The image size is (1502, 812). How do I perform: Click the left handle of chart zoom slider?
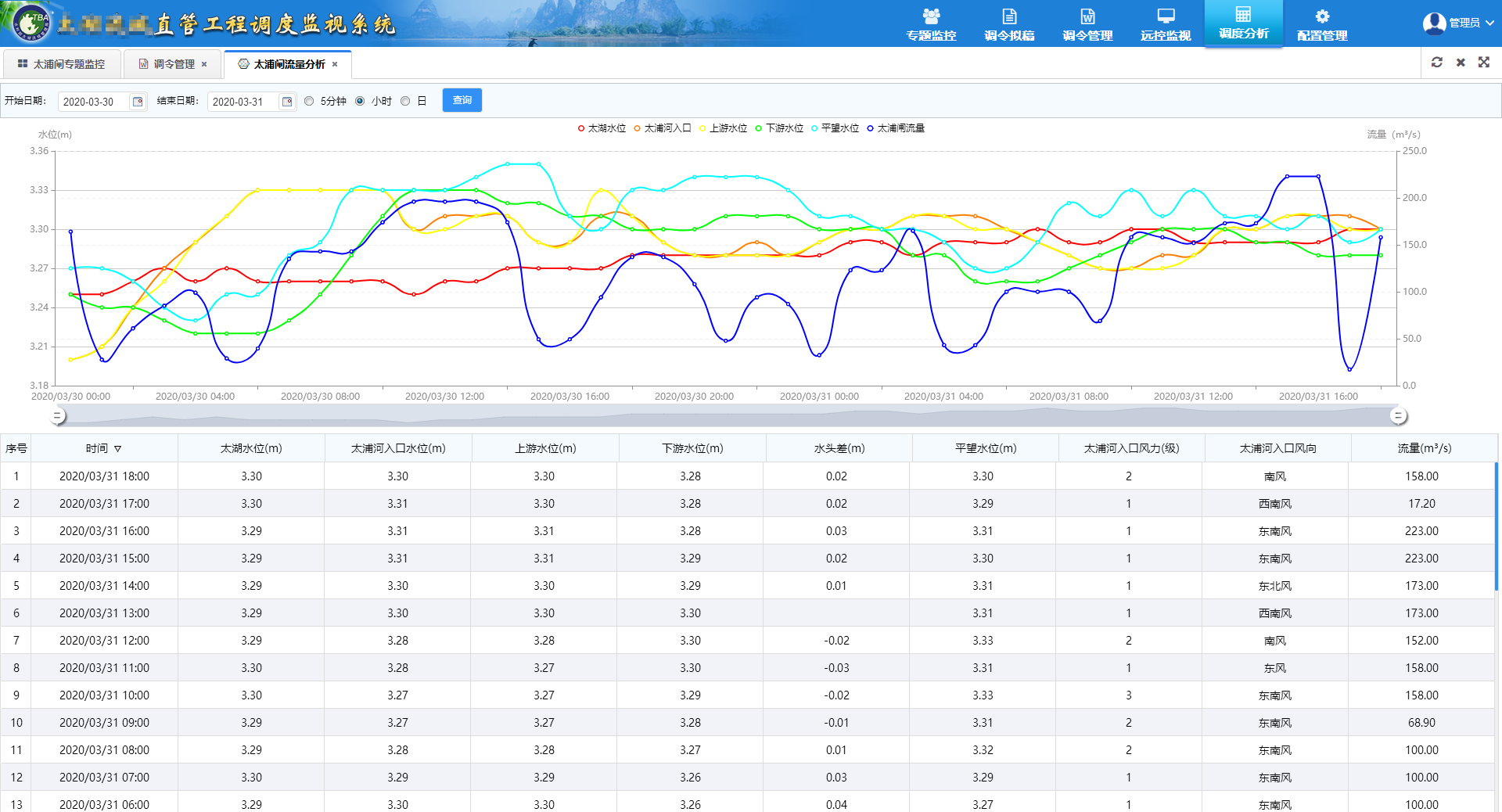point(57,416)
